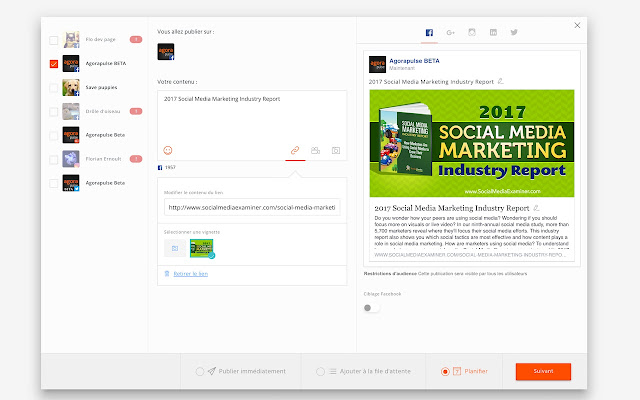Edit the preview link title pencil icon

tap(536, 208)
